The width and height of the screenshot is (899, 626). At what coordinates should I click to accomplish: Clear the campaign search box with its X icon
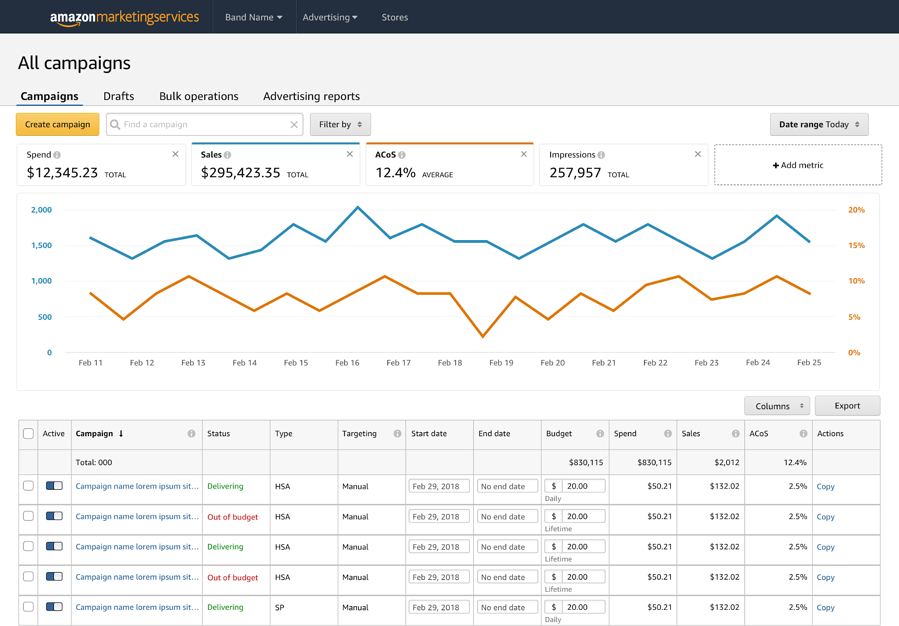(x=292, y=124)
